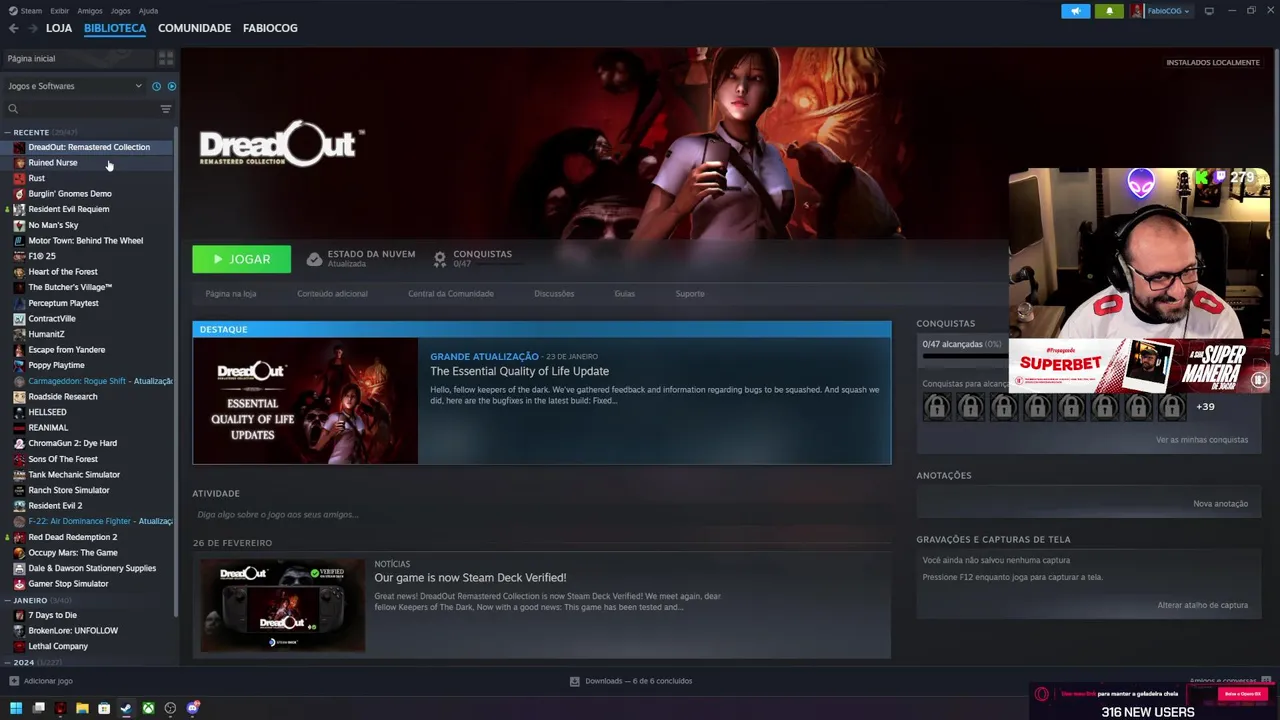Image resolution: width=1280 pixels, height=720 pixels.
Task: Check the cloud status icon
Action: [x=314, y=259]
